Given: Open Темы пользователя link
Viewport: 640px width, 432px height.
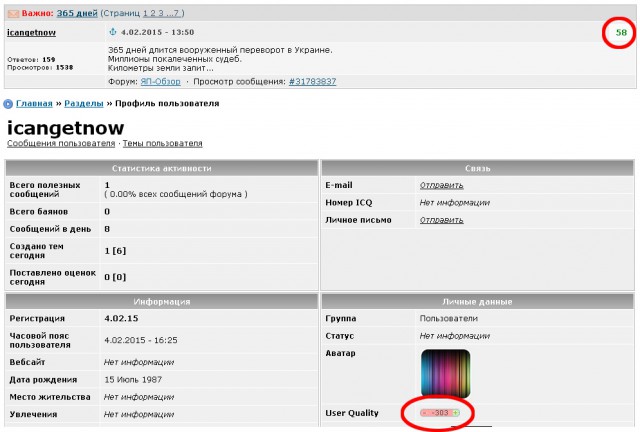Looking at the screenshot, I should point(162,143).
